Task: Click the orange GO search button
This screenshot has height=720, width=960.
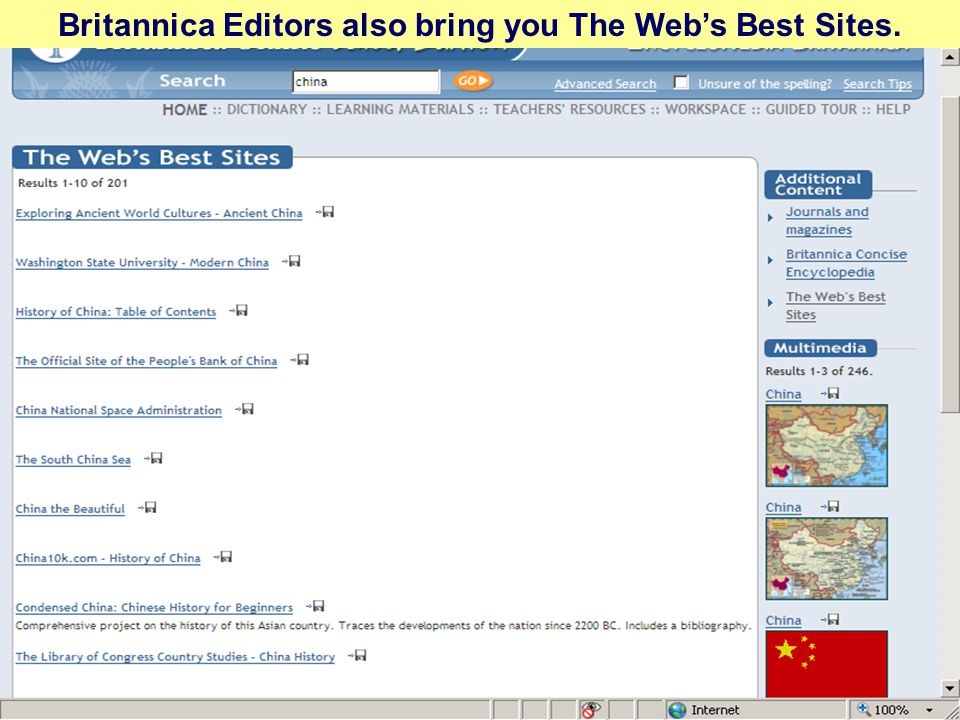Action: [473, 81]
